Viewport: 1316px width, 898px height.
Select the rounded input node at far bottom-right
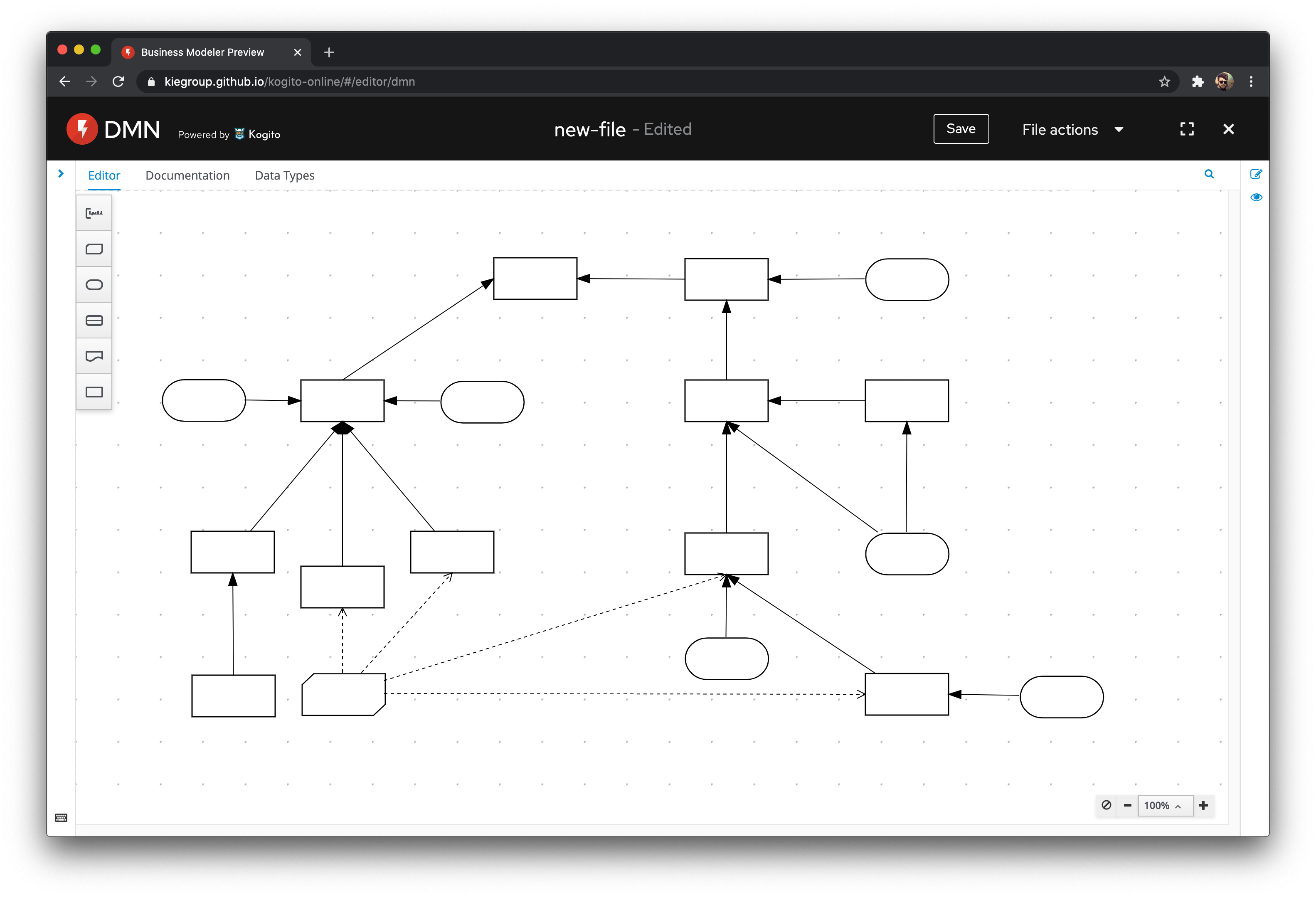(1061, 696)
